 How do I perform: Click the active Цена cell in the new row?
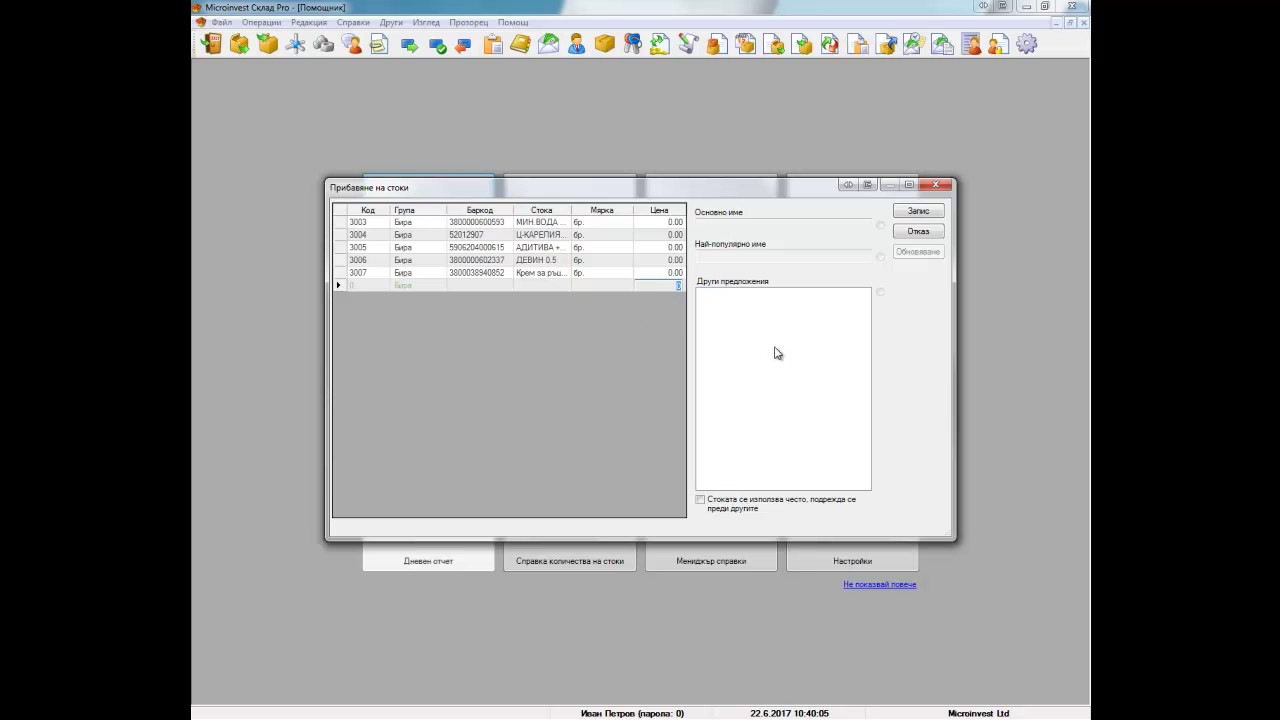tap(659, 285)
